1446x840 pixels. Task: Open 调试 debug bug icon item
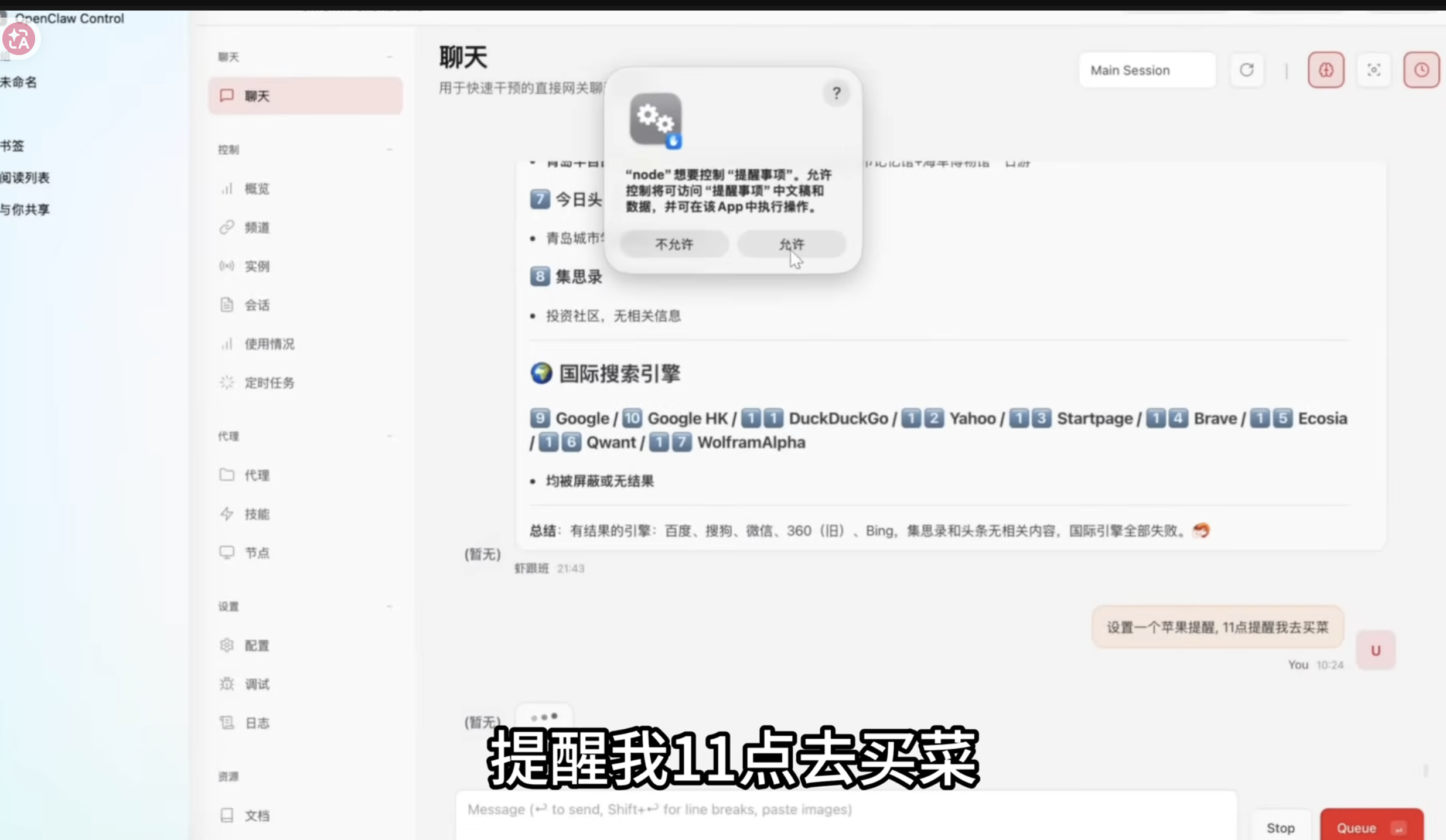click(257, 684)
